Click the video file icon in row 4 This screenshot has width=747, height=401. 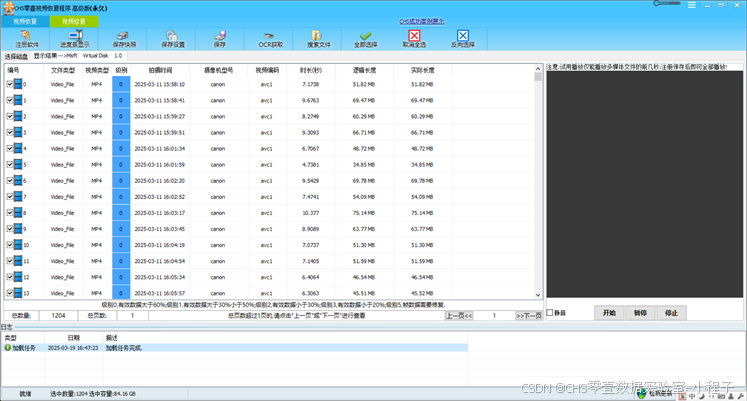pos(18,149)
